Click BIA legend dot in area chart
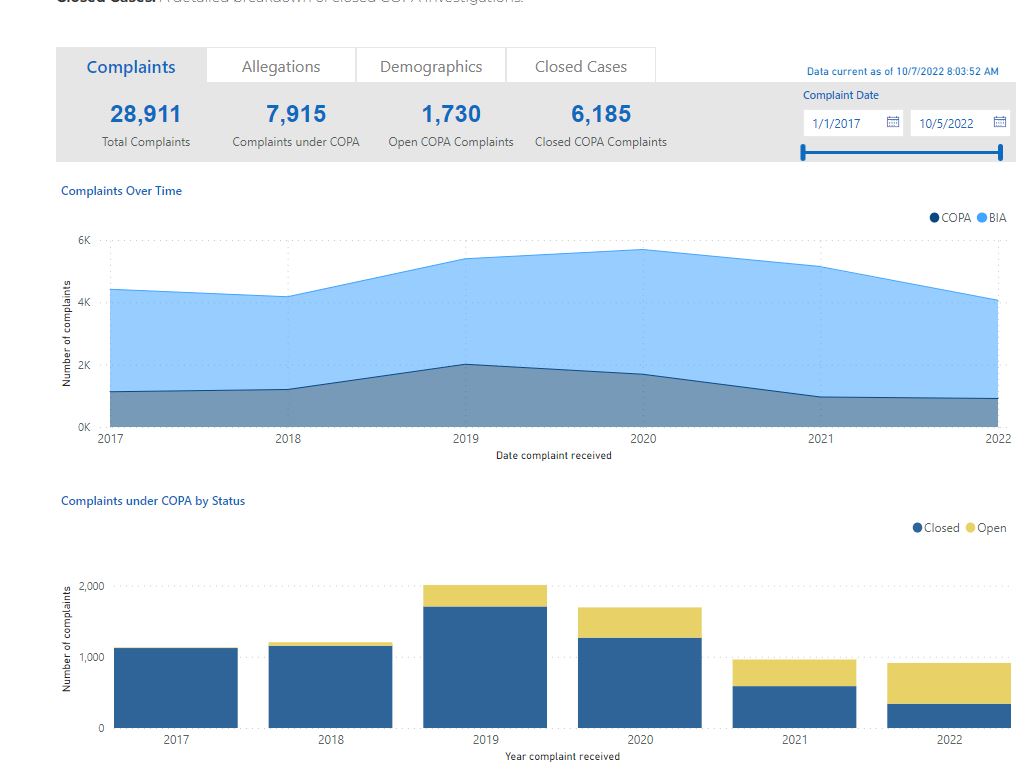The image size is (1028, 783). (x=981, y=218)
